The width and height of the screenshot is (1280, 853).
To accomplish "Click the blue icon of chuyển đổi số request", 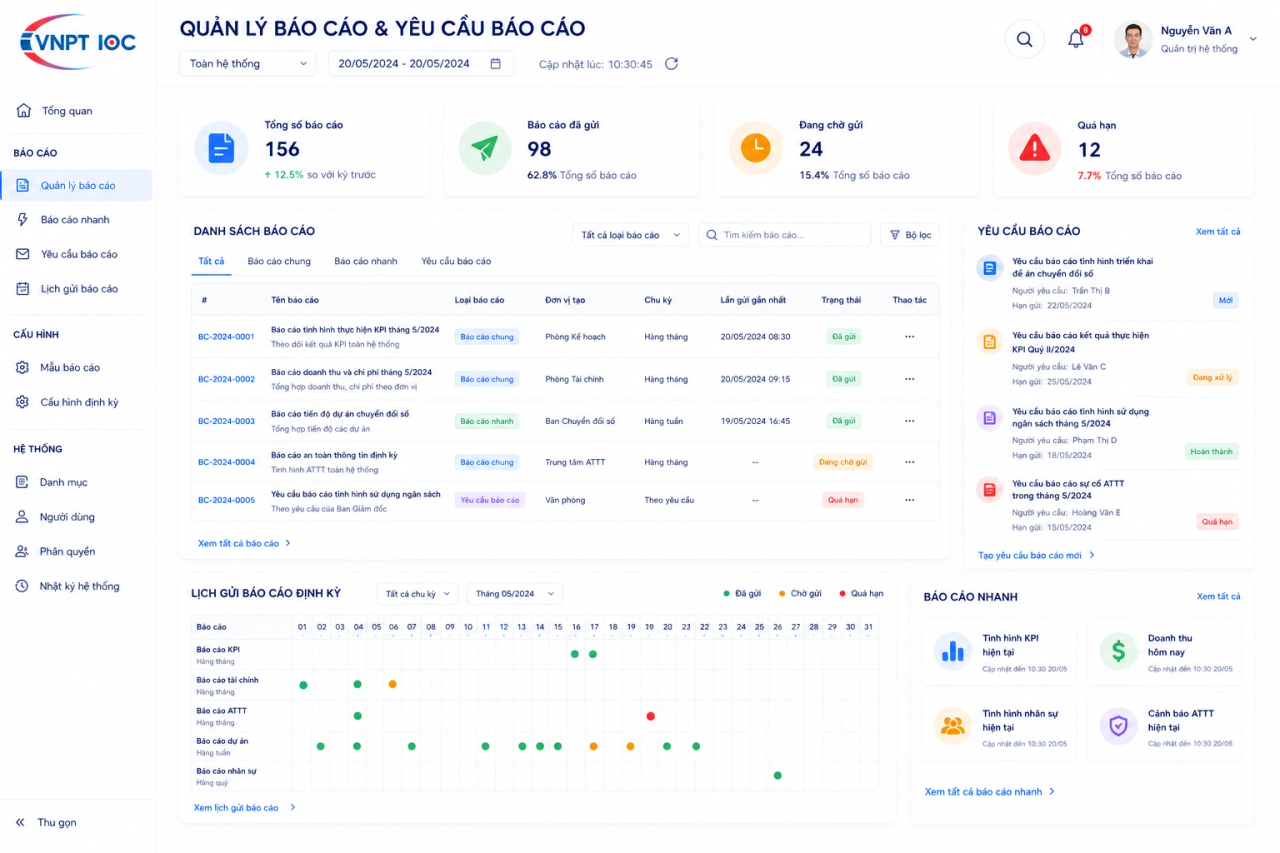I will [x=990, y=268].
